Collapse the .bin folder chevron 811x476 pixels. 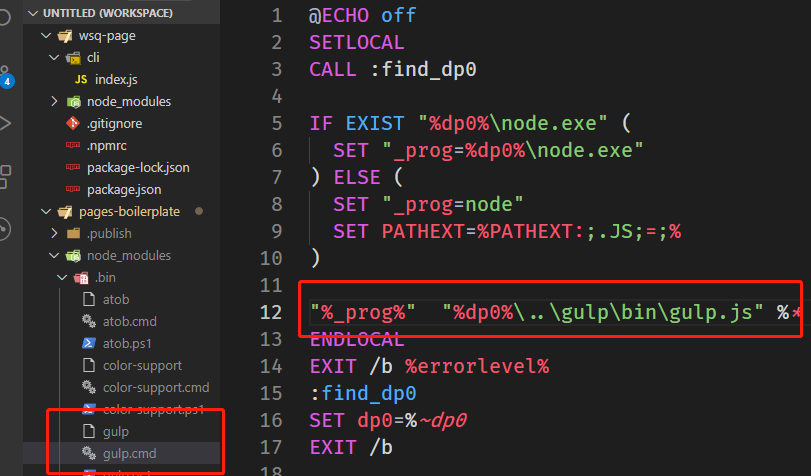62,278
